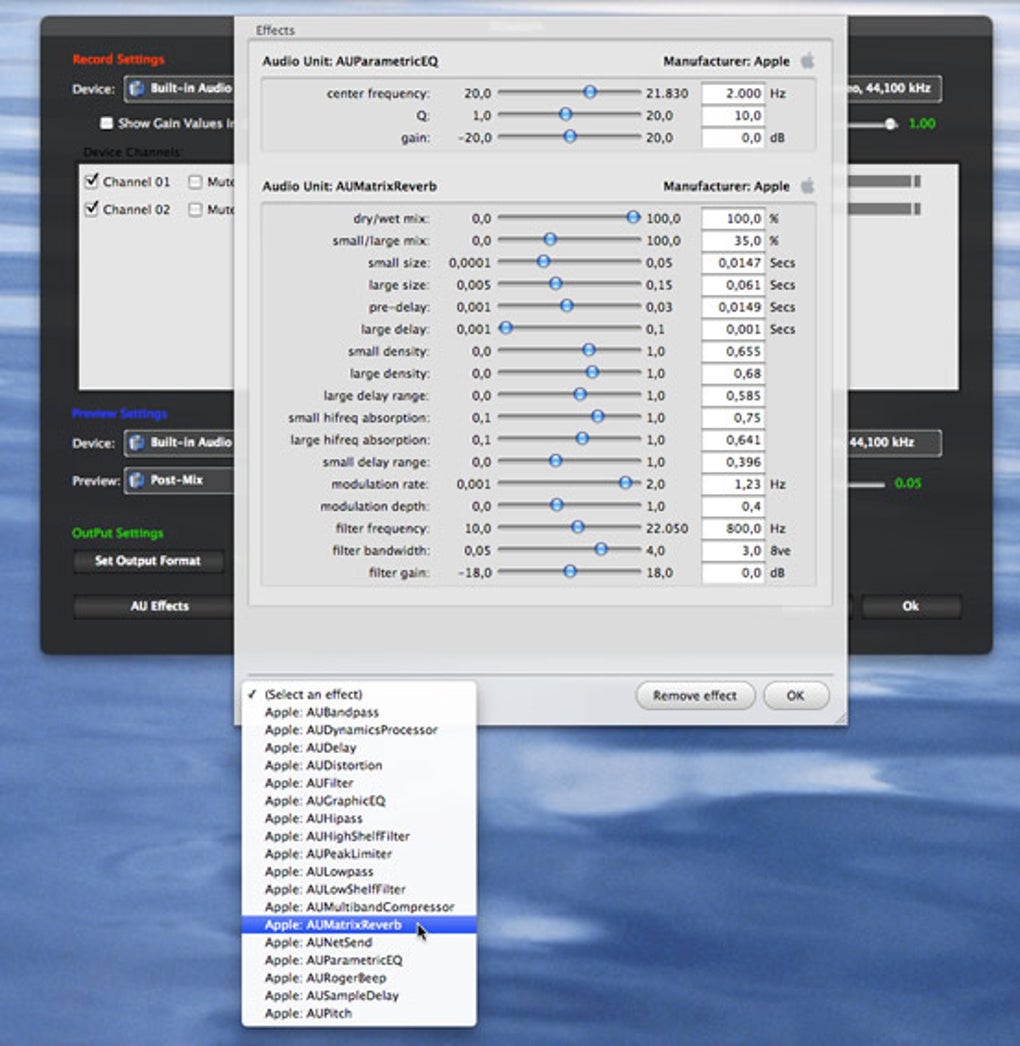The height and width of the screenshot is (1046, 1020).
Task: Select Apple: AUBandpass from effect list
Action: tap(359, 712)
